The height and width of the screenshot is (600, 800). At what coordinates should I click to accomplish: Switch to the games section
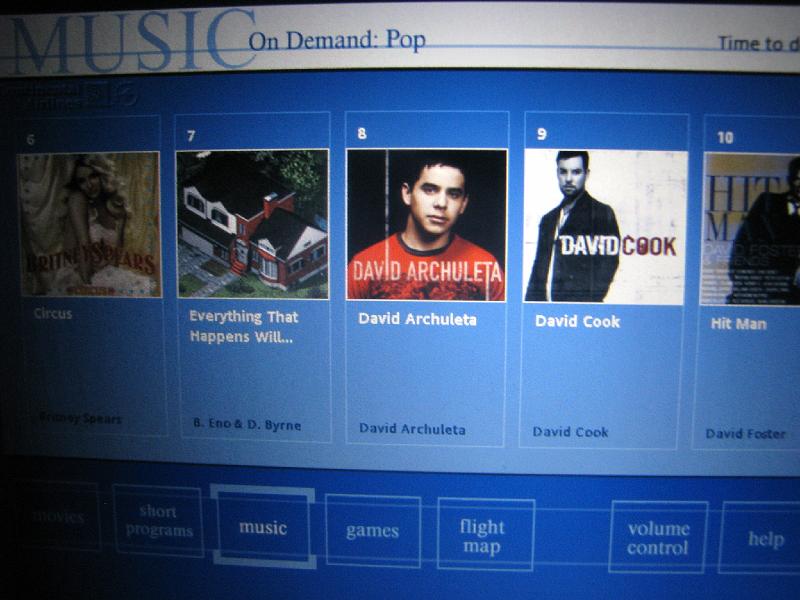pos(373,531)
